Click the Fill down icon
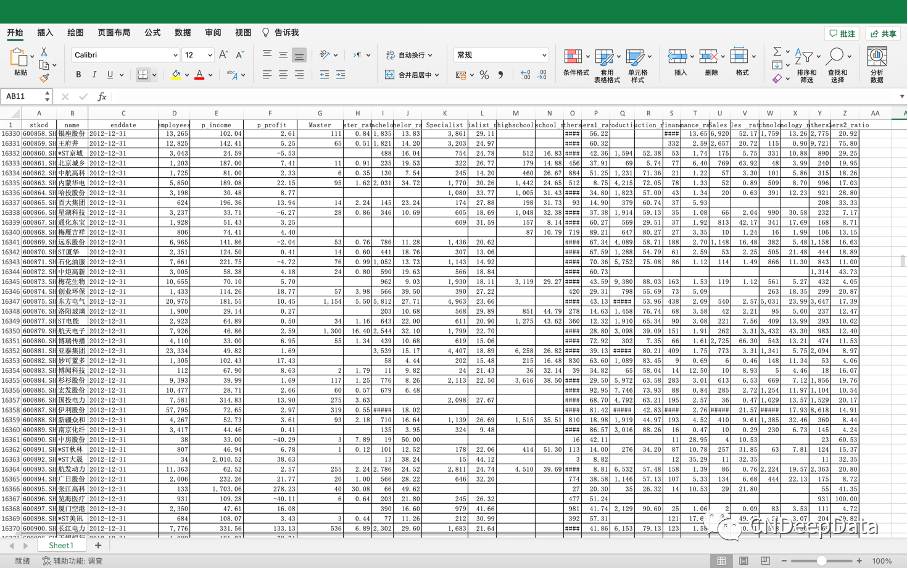908x568 pixels. [x=777, y=65]
